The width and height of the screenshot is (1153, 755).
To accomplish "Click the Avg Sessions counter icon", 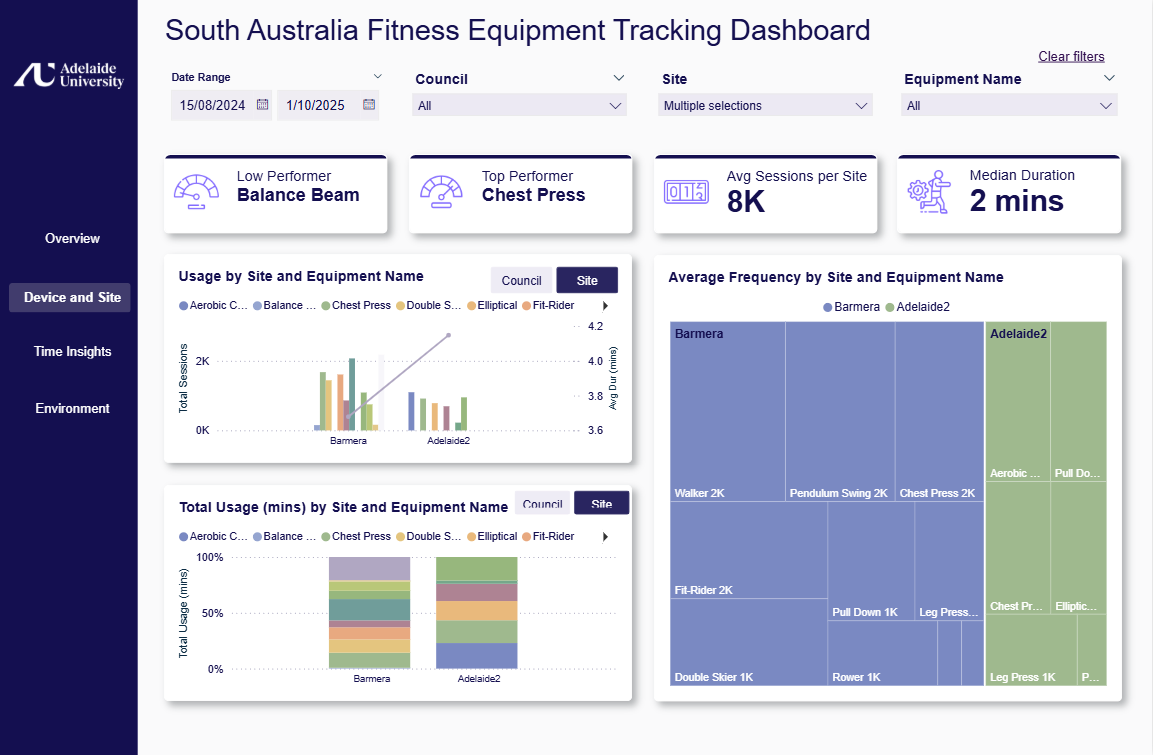I will (x=685, y=191).
